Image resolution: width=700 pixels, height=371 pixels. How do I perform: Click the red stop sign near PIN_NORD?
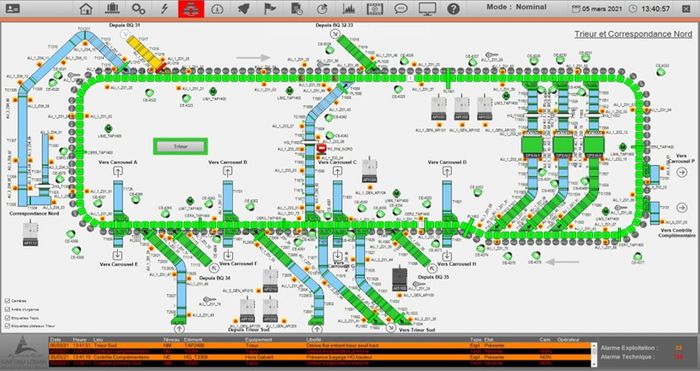[x=321, y=148]
